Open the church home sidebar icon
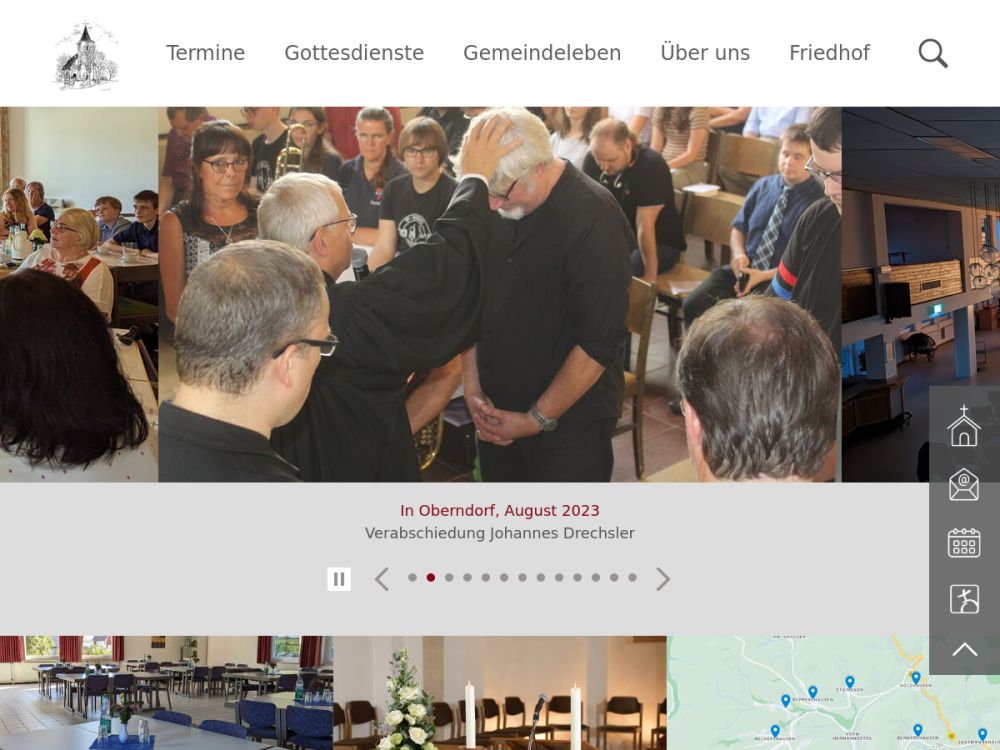This screenshot has height=750, width=1000. tap(964, 425)
